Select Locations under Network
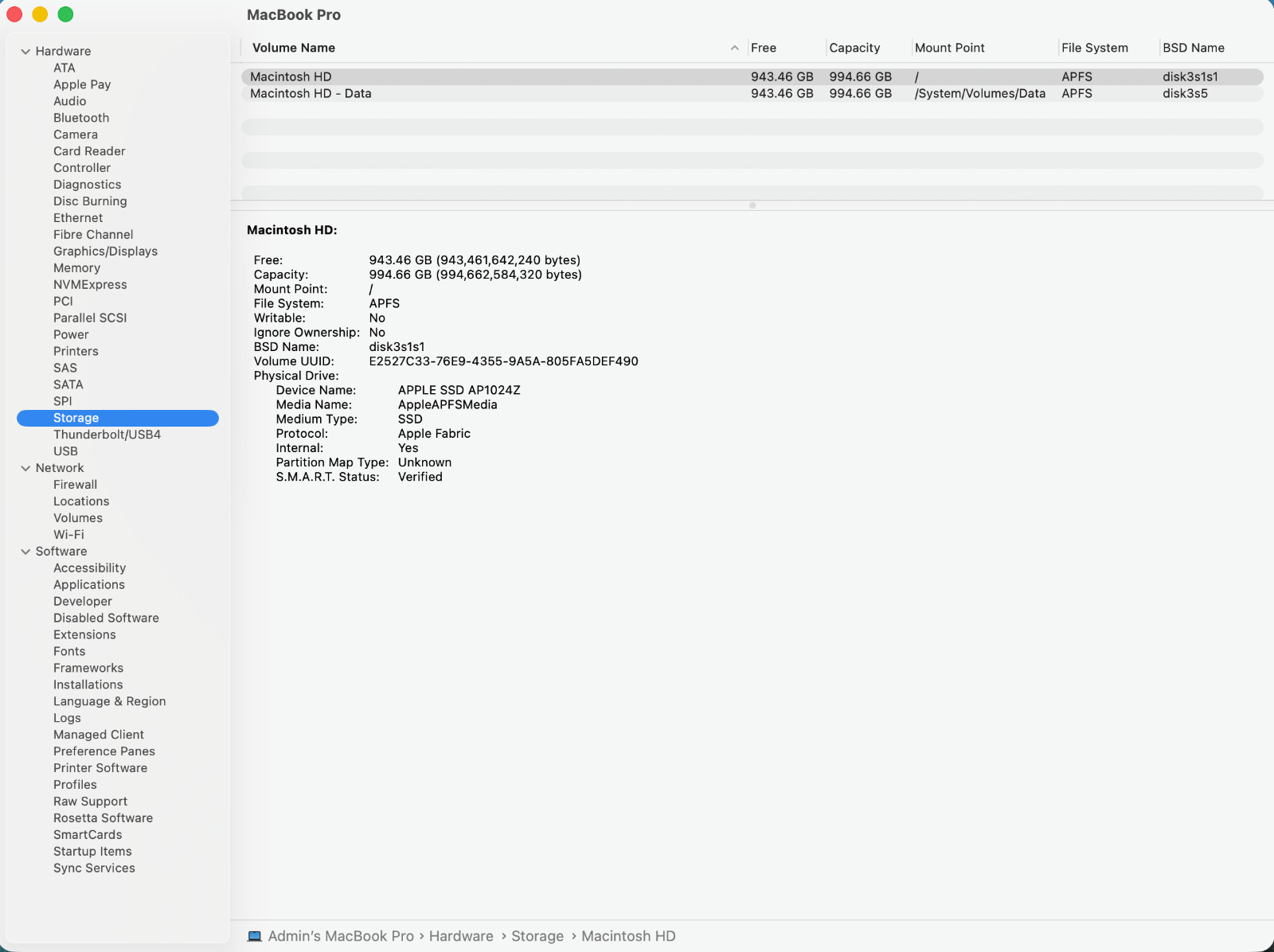This screenshot has height=952, width=1274. click(x=81, y=502)
